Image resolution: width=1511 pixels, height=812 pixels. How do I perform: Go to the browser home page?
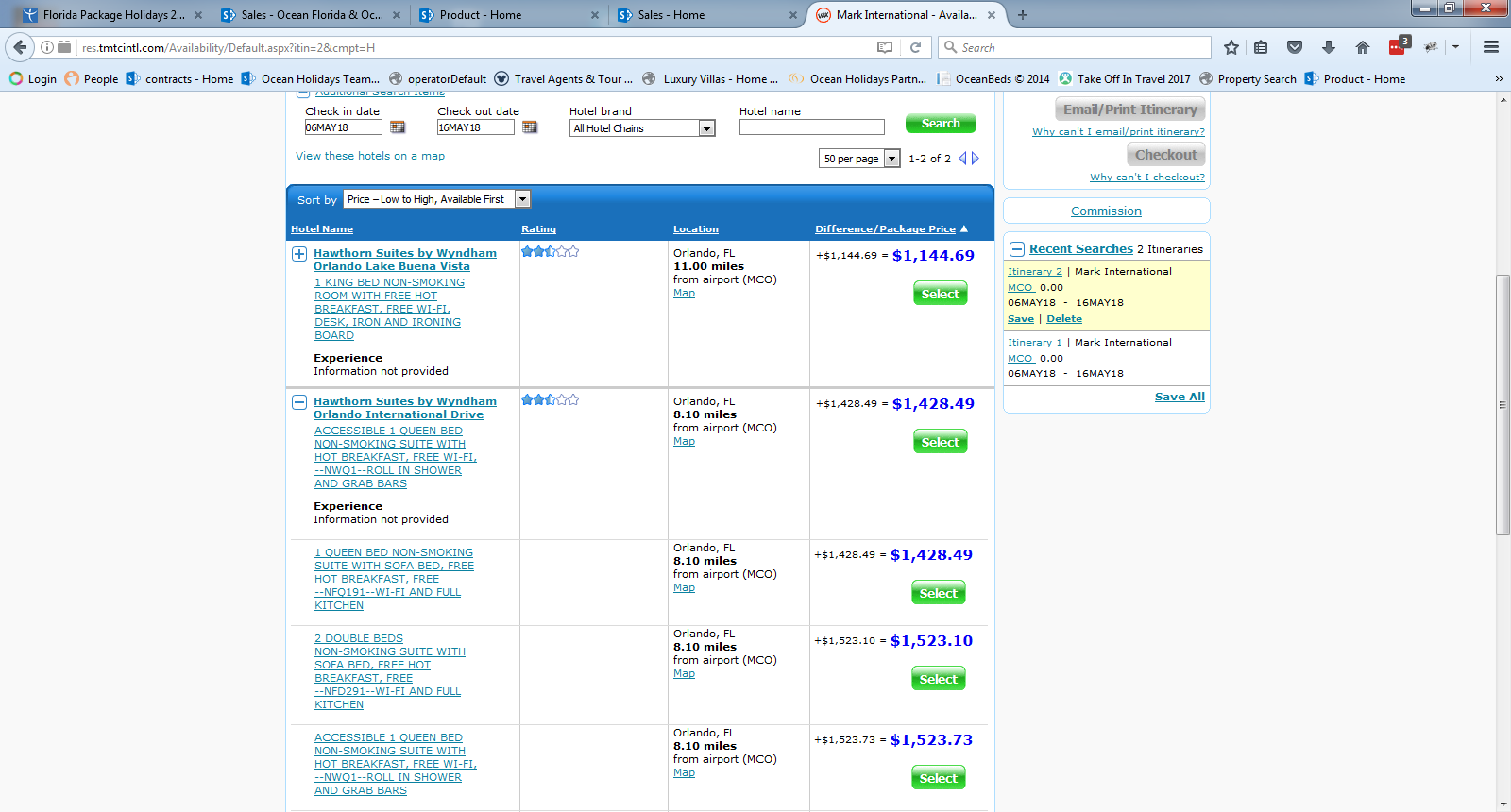pos(1362,47)
